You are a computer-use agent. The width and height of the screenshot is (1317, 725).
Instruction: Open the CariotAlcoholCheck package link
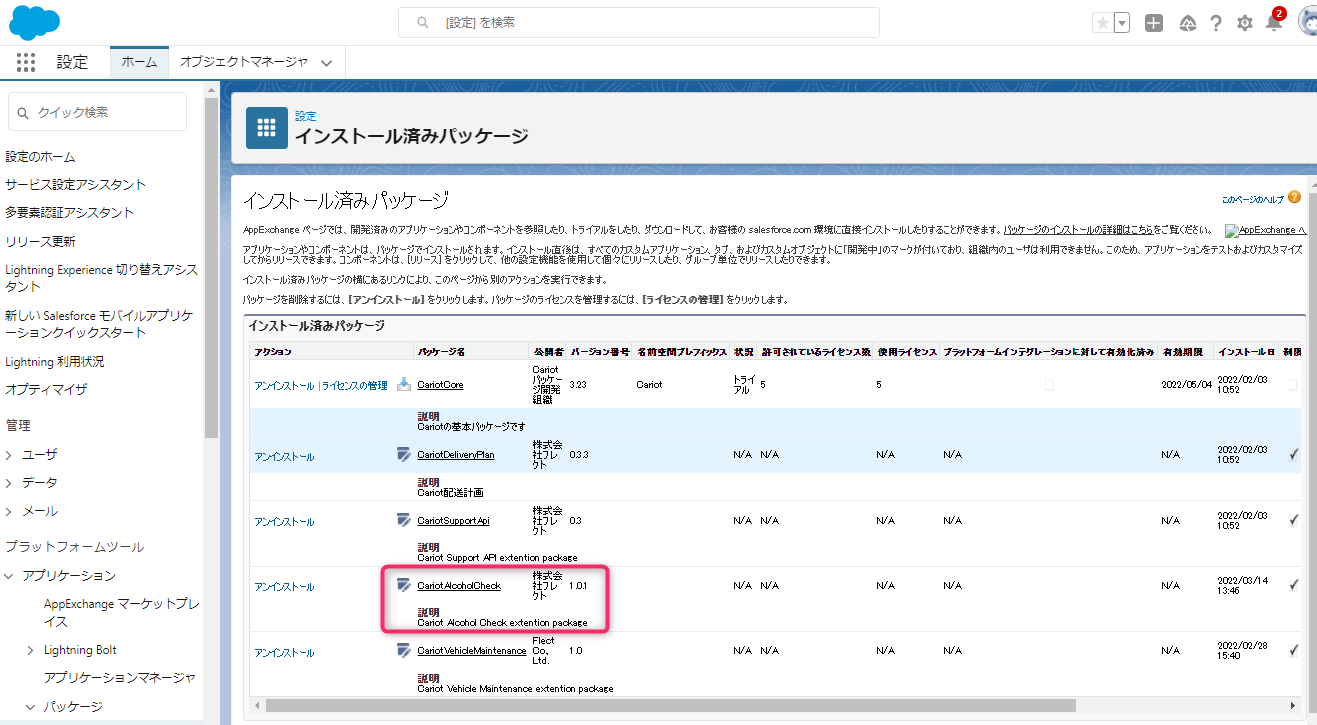pyautogui.click(x=459, y=585)
